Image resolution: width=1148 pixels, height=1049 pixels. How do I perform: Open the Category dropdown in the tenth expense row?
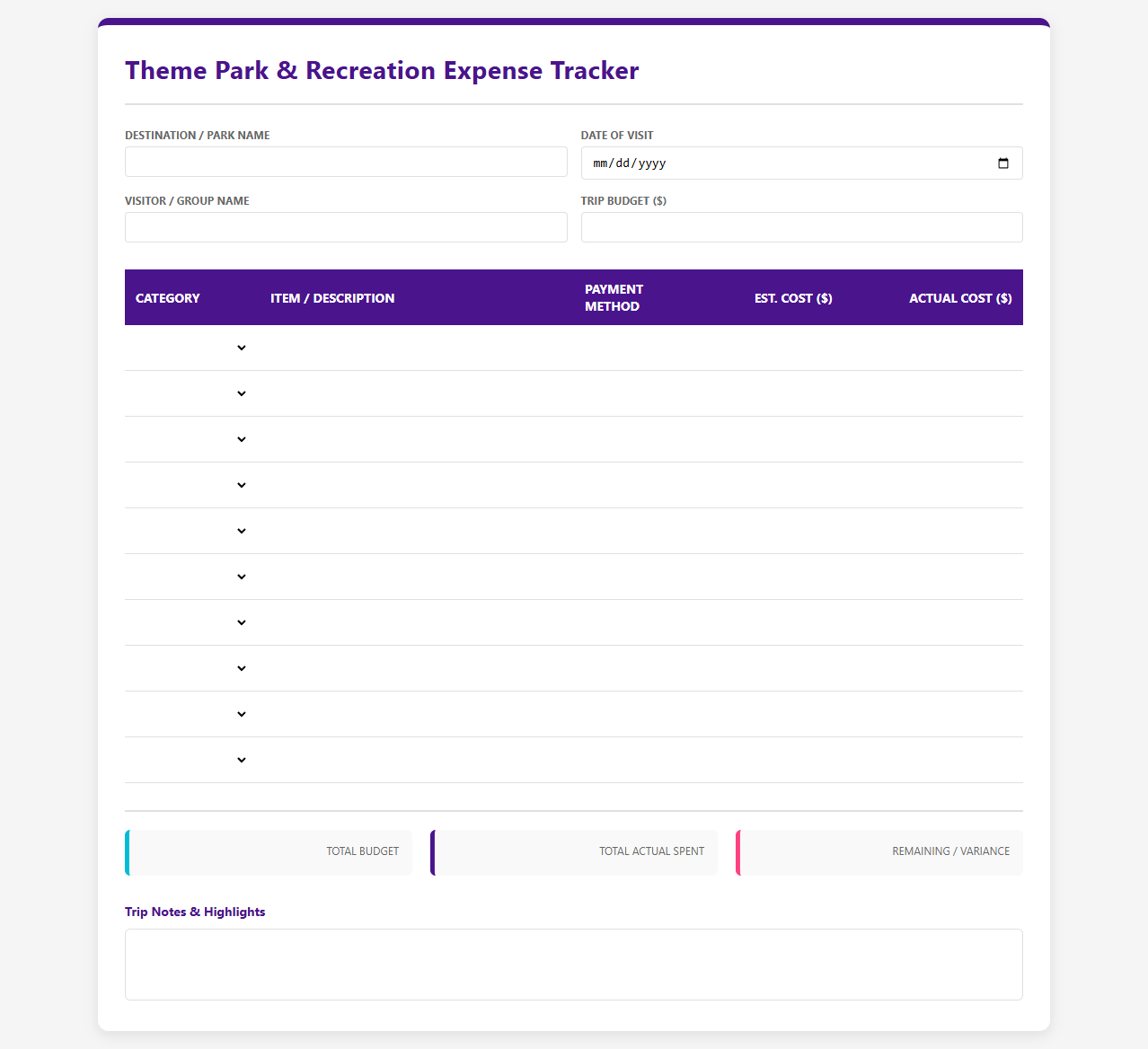tap(191, 760)
